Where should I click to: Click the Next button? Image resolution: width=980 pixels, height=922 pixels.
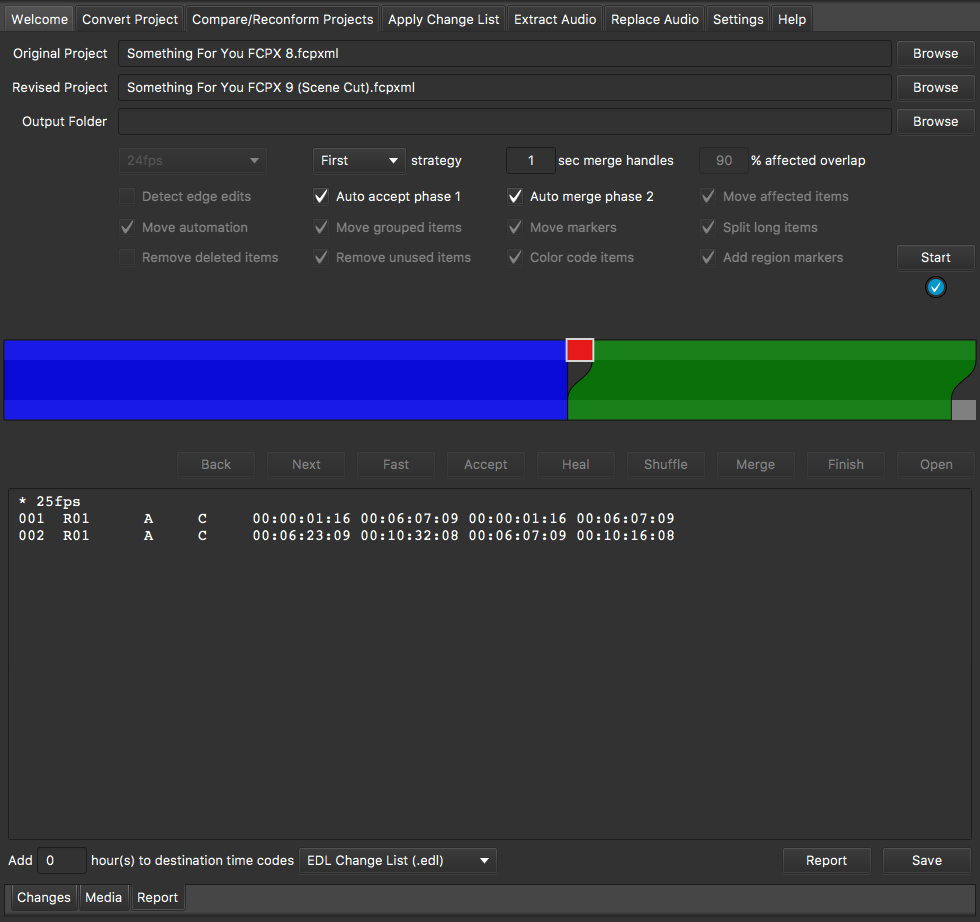(x=306, y=464)
